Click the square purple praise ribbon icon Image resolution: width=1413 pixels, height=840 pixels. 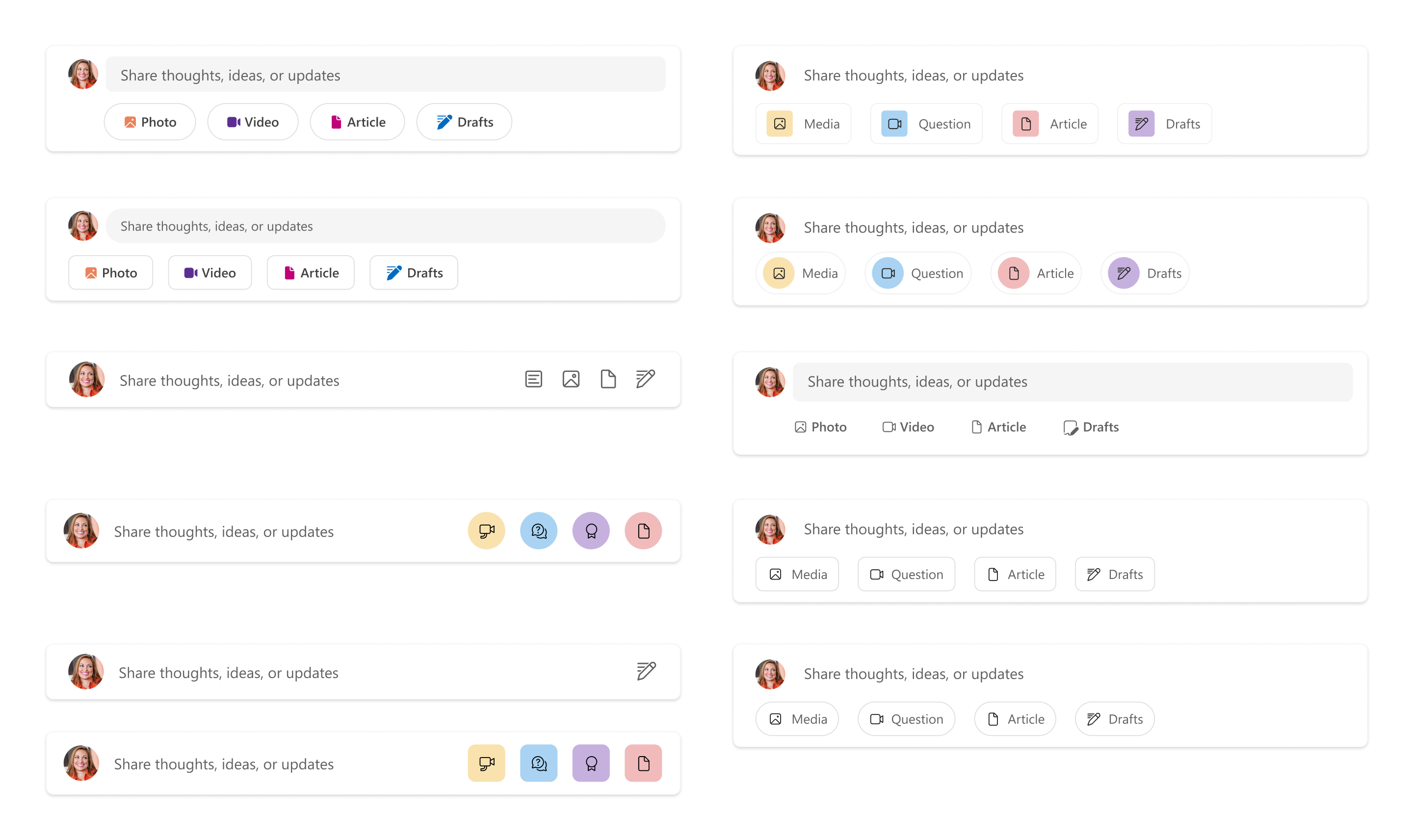pos(590,762)
